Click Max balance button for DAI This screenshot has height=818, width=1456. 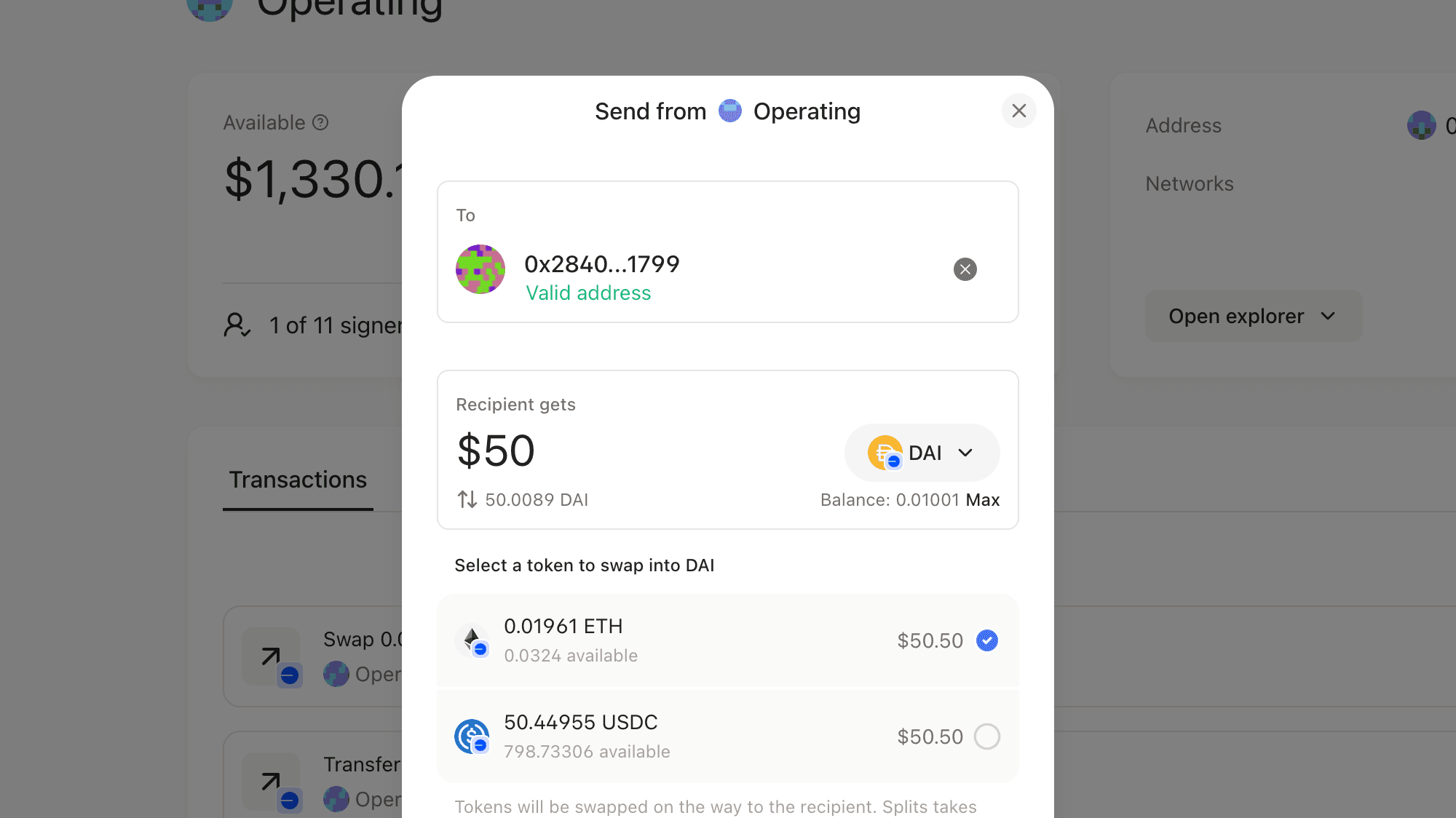(x=983, y=499)
